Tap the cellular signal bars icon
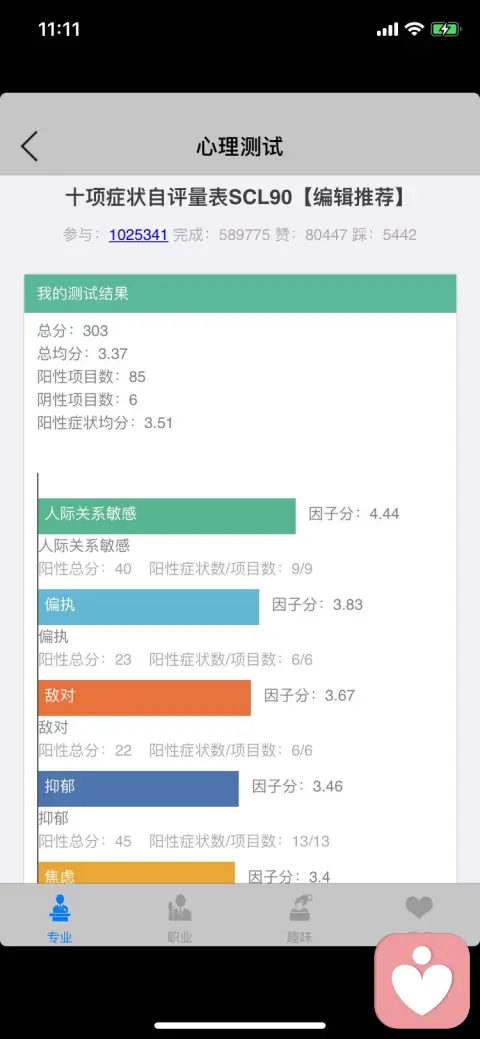 387,30
